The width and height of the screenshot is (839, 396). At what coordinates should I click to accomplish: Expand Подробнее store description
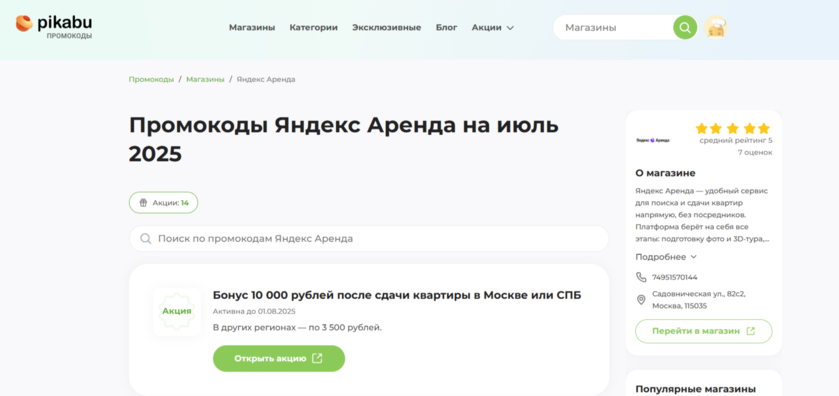[x=666, y=257]
